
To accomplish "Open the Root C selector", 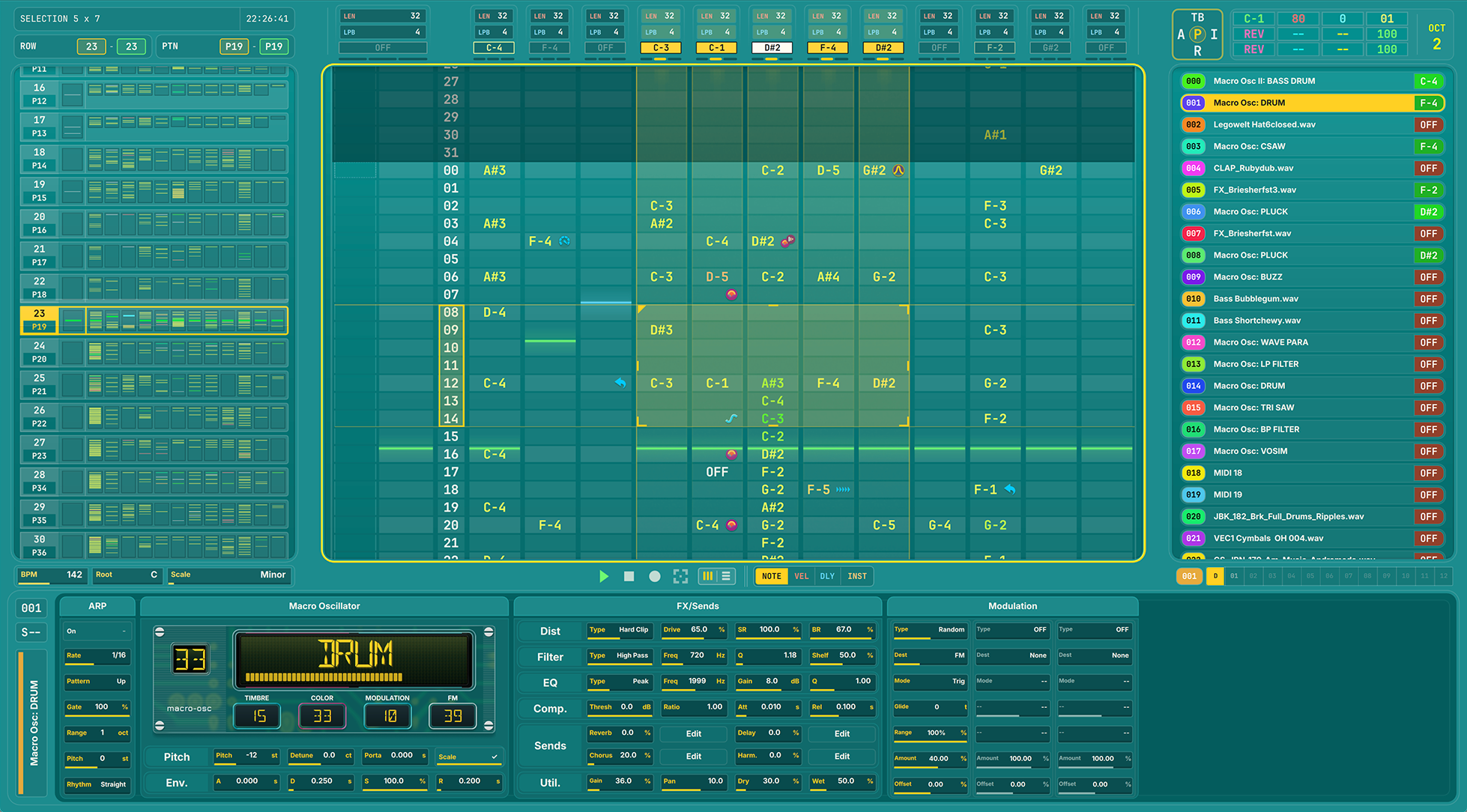I will pos(126,575).
